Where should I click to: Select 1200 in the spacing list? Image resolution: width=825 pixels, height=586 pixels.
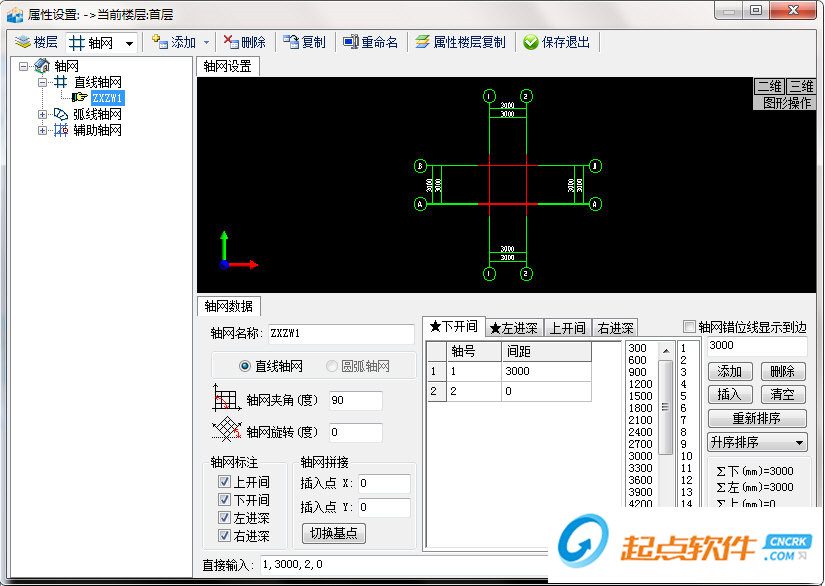pyautogui.click(x=640, y=384)
